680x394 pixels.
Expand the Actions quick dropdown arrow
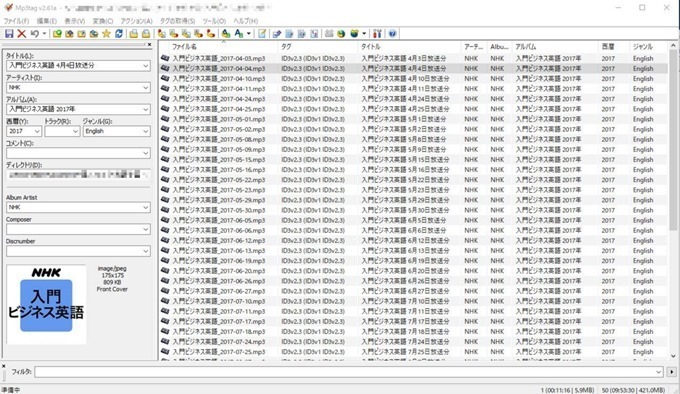[248, 34]
